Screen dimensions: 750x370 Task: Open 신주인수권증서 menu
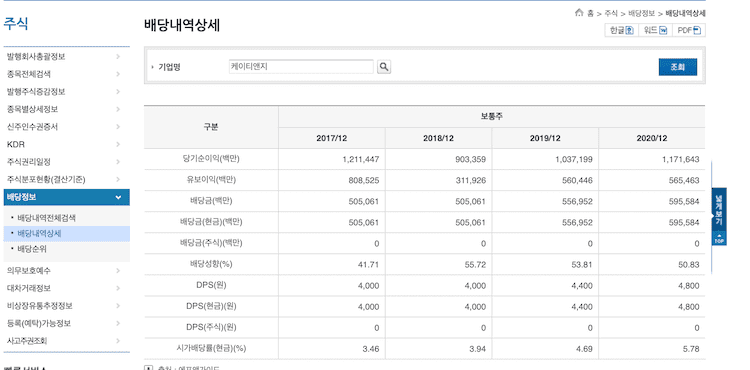click(x=33, y=127)
